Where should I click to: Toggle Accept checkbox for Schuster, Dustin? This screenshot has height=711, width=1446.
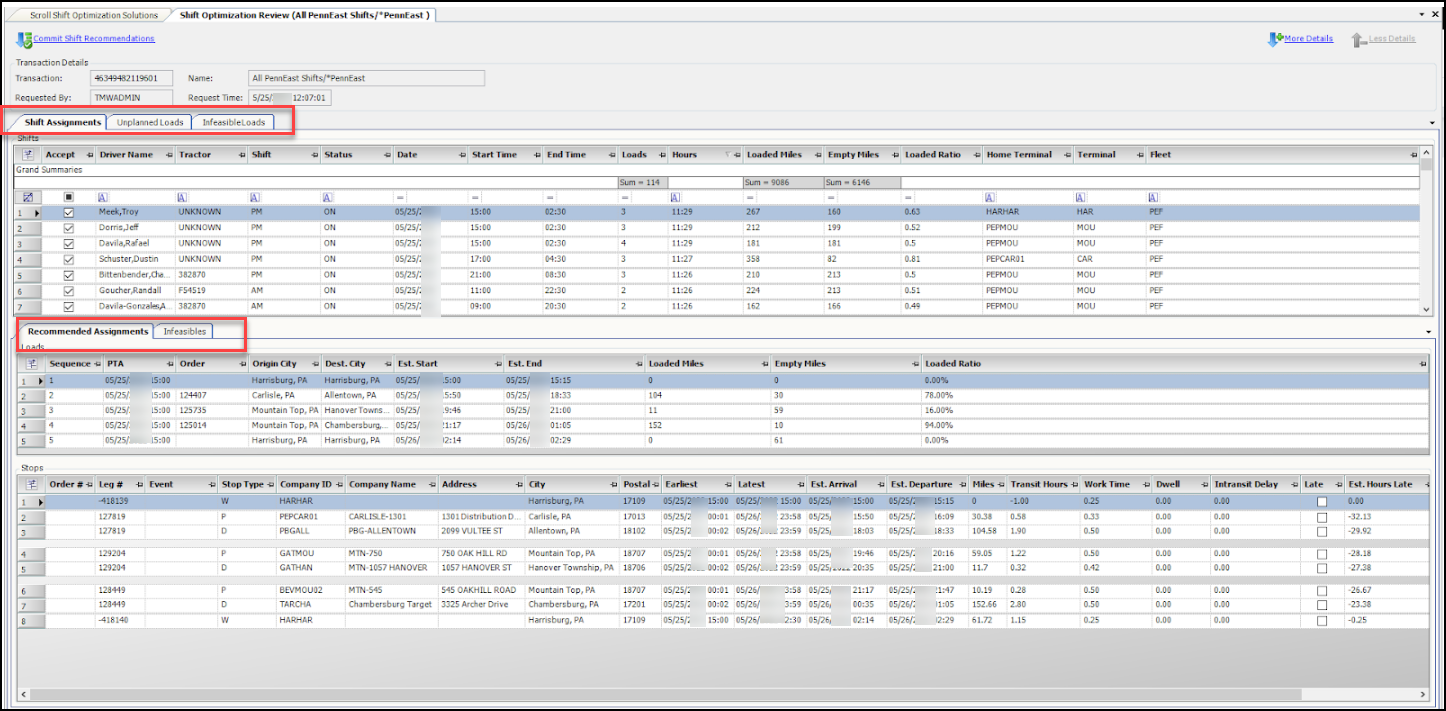[x=69, y=259]
